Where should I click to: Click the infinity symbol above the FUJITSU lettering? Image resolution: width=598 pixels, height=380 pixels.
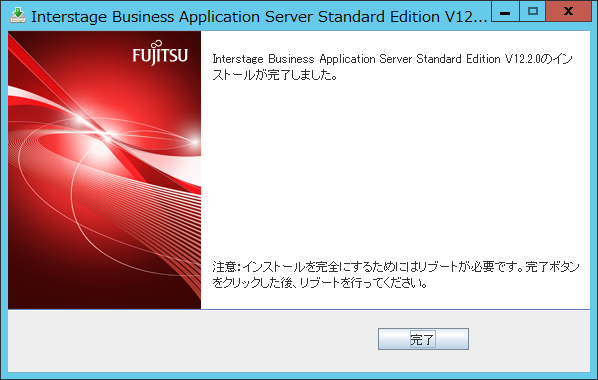click(x=159, y=45)
